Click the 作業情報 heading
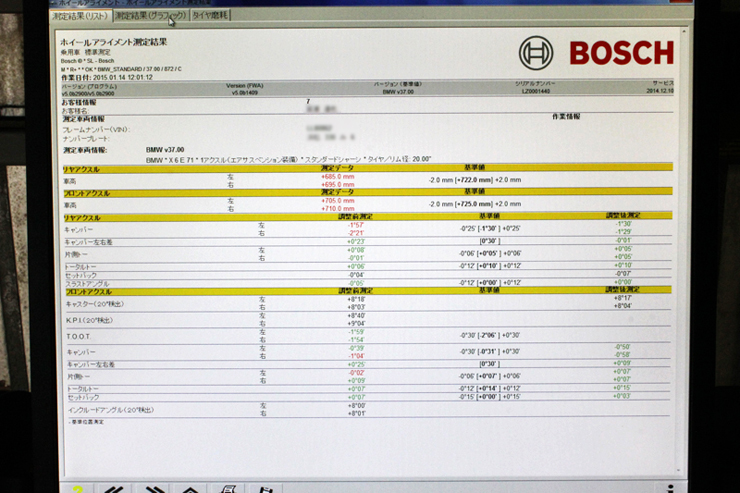Screen dimensions: 740x493 coord(566,117)
